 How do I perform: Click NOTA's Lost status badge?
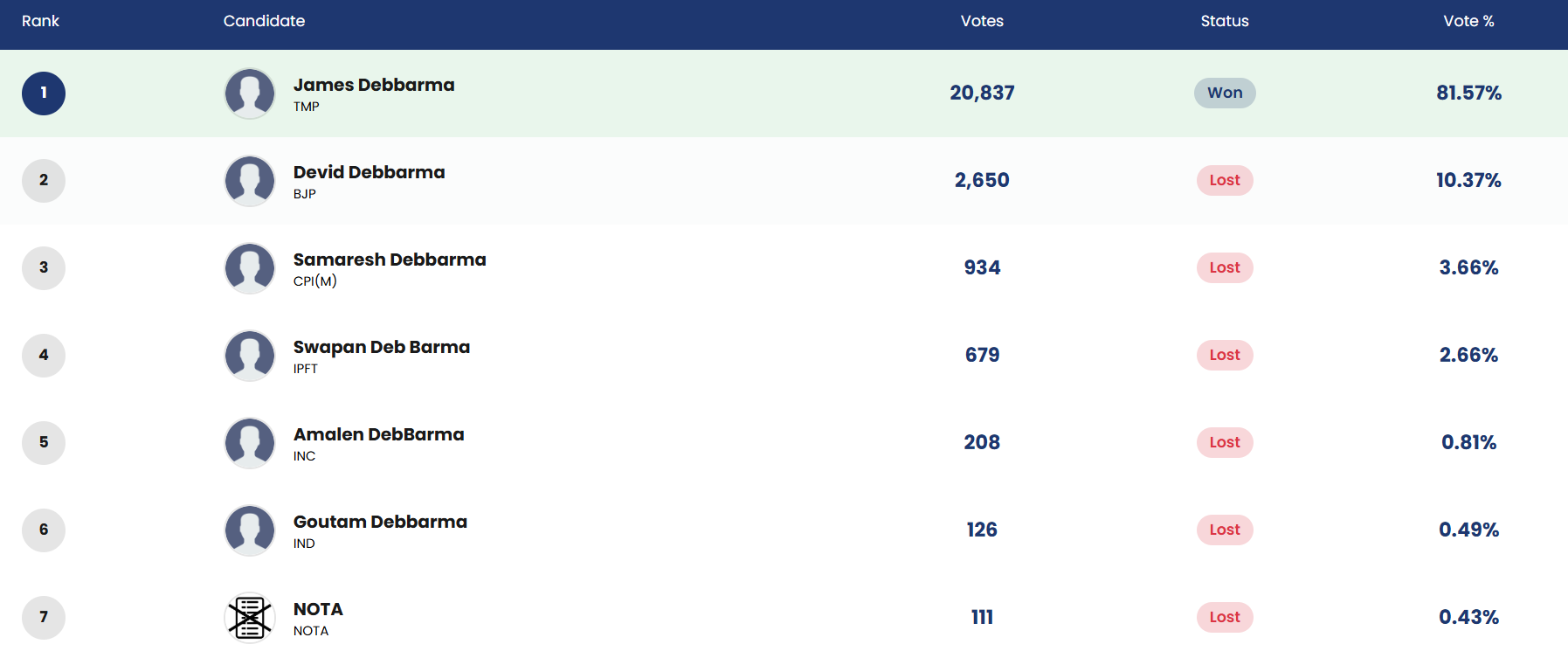(1225, 617)
